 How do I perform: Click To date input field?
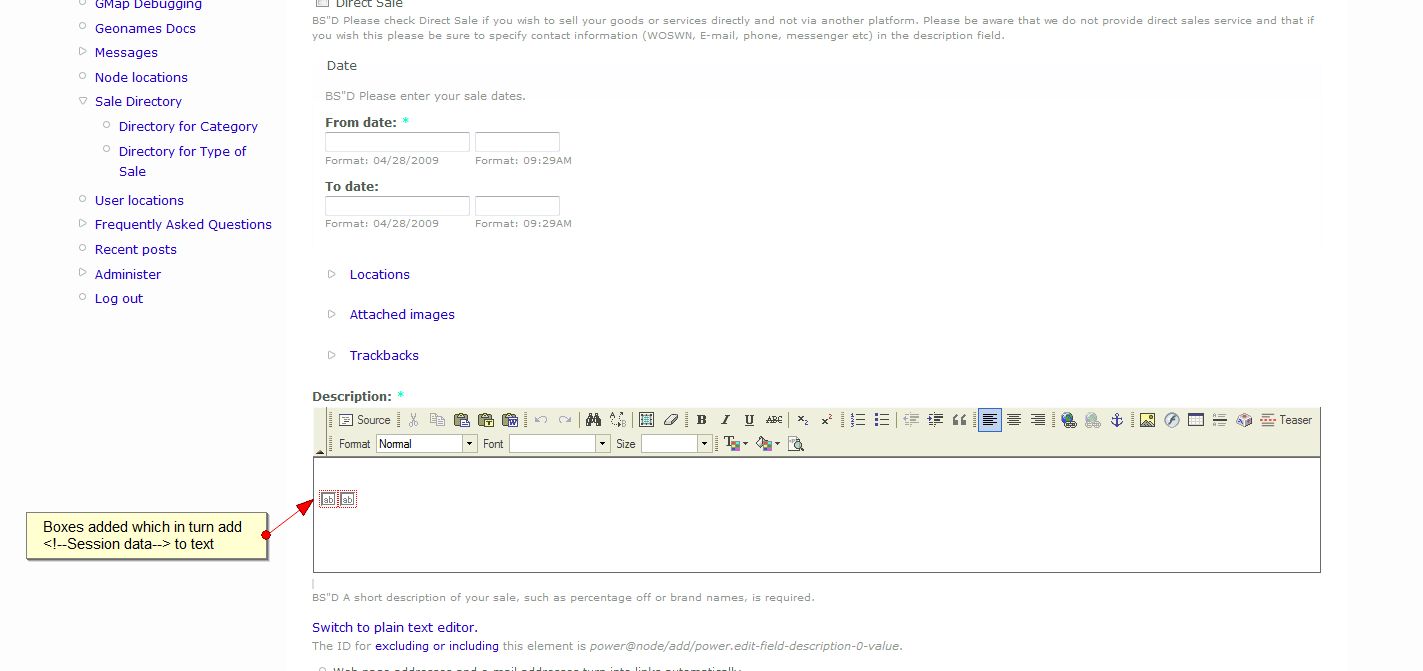pyautogui.click(x=397, y=206)
